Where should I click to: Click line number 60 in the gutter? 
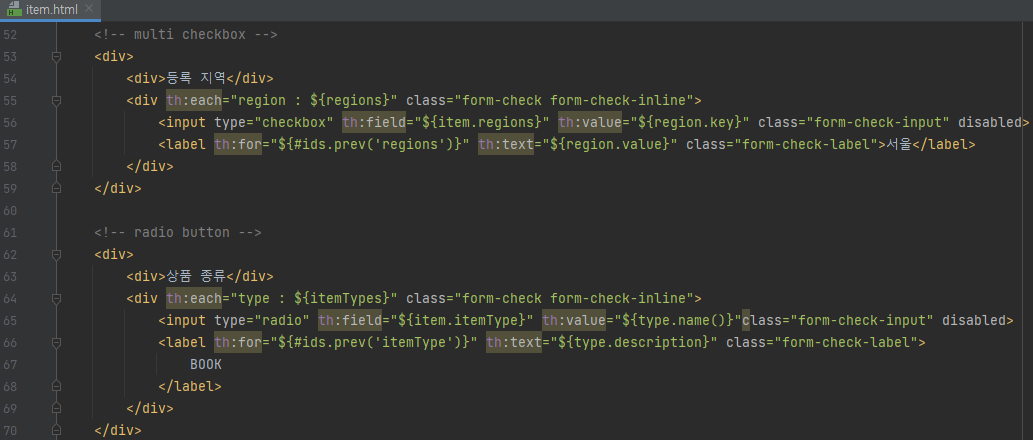pos(9,211)
